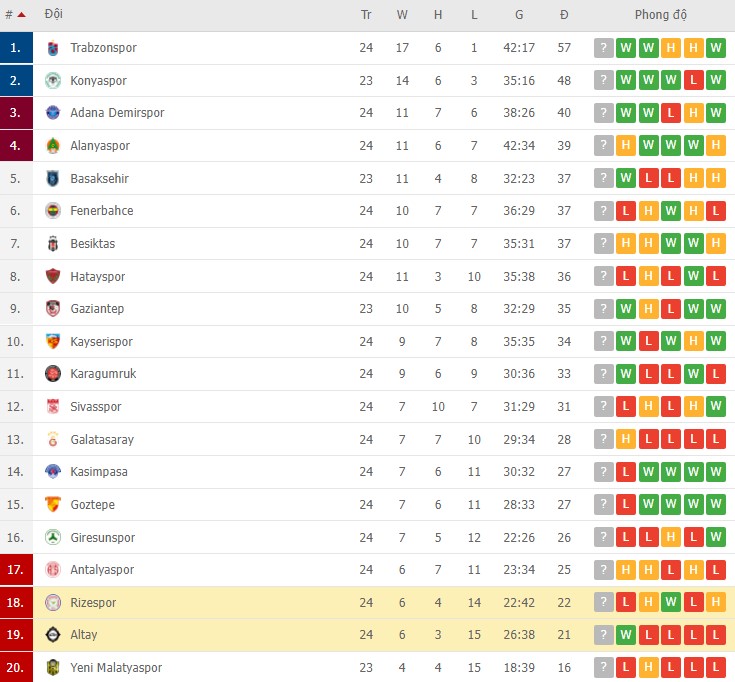The image size is (735, 682).
Task: Click the Galatasaray club logo
Action: click(x=53, y=440)
